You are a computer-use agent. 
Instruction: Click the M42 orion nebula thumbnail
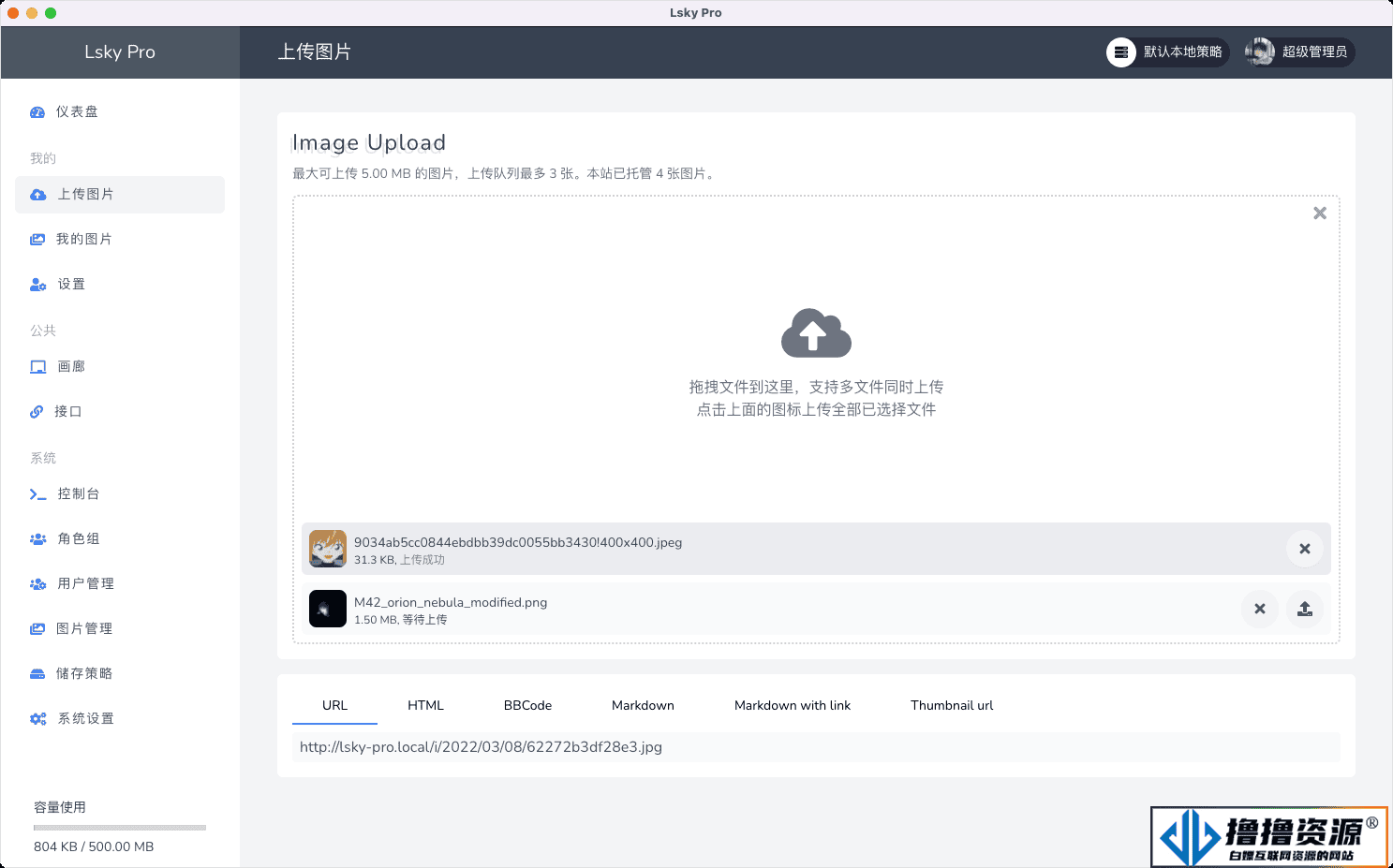328,609
